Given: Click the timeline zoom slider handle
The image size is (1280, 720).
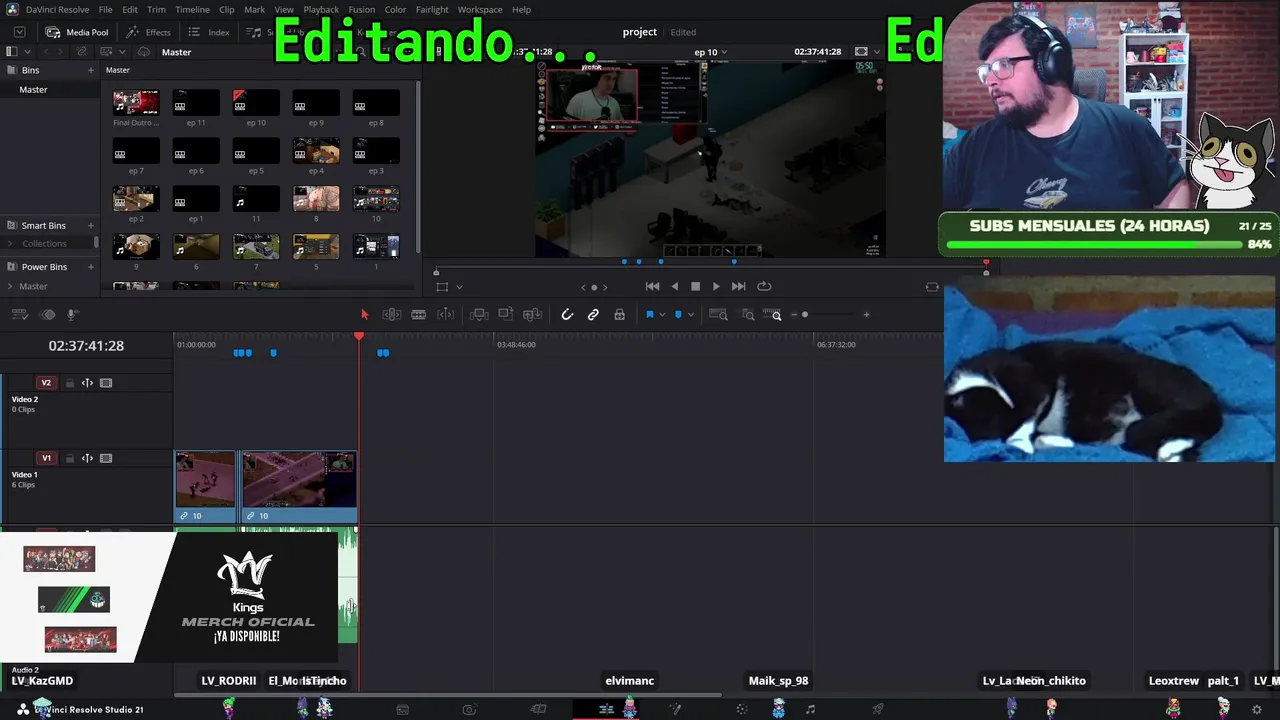Looking at the screenshot, I should point(805,315).
